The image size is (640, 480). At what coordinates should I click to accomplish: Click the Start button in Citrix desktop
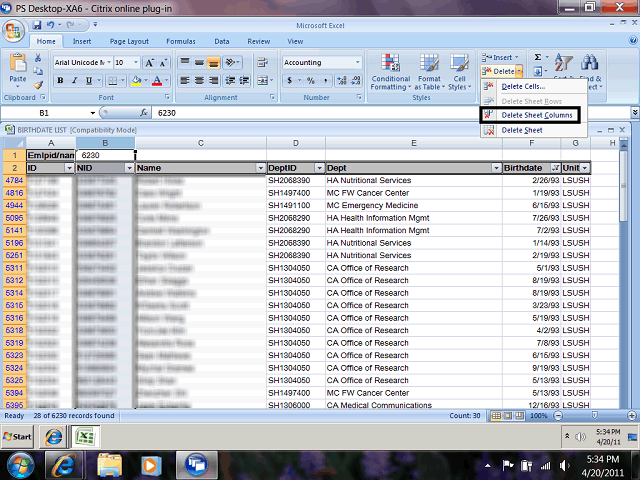point(17,437)
